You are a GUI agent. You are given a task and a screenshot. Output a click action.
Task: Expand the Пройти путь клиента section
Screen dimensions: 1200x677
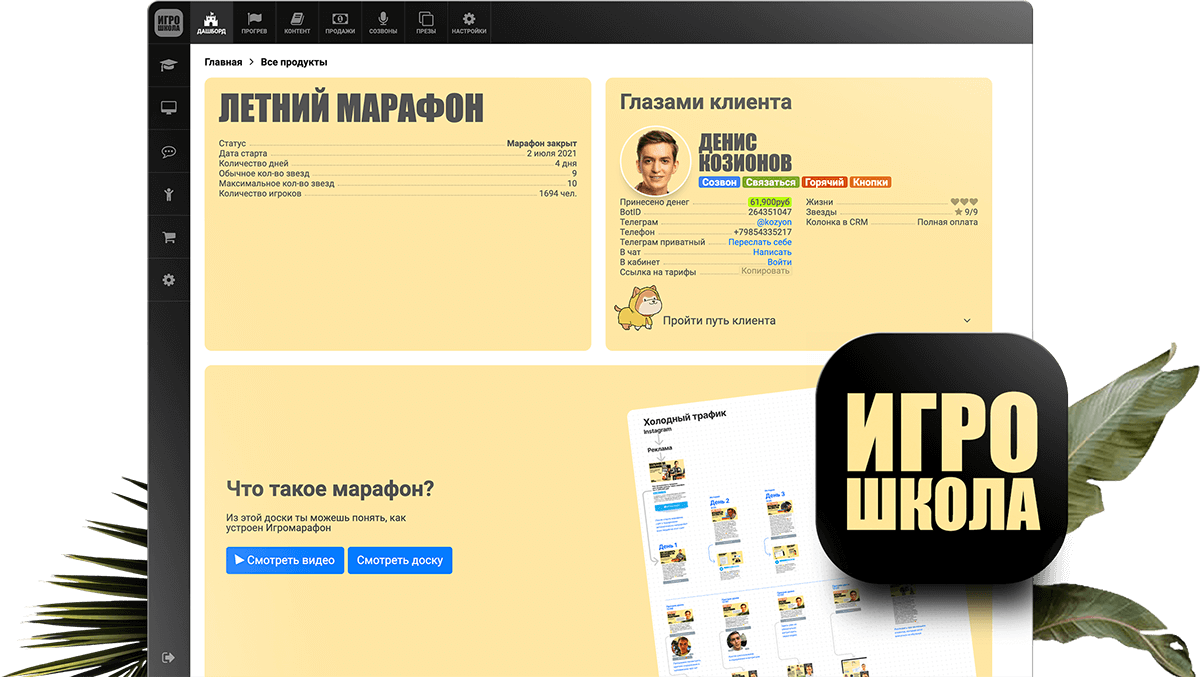pyautogui.click(x=966, y=321)
